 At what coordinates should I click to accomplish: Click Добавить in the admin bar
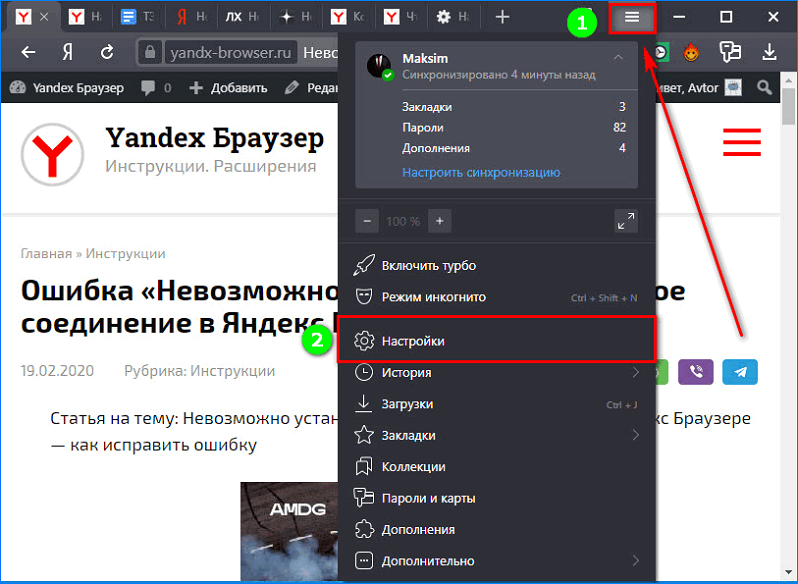[x=228, y=88]
